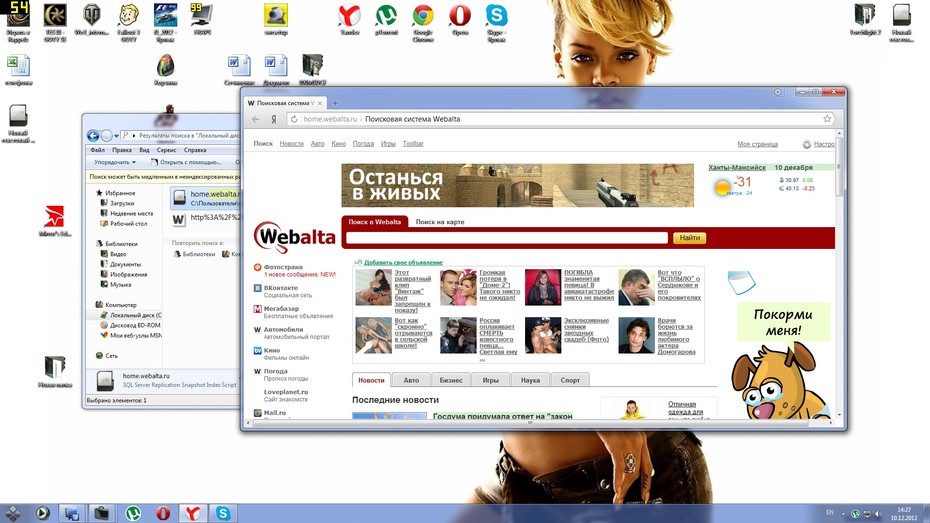930x523 pixels.
Task: Open the ВКонтакте link in the sidebar
Action: pyautogui.click(x=281, y=288)
